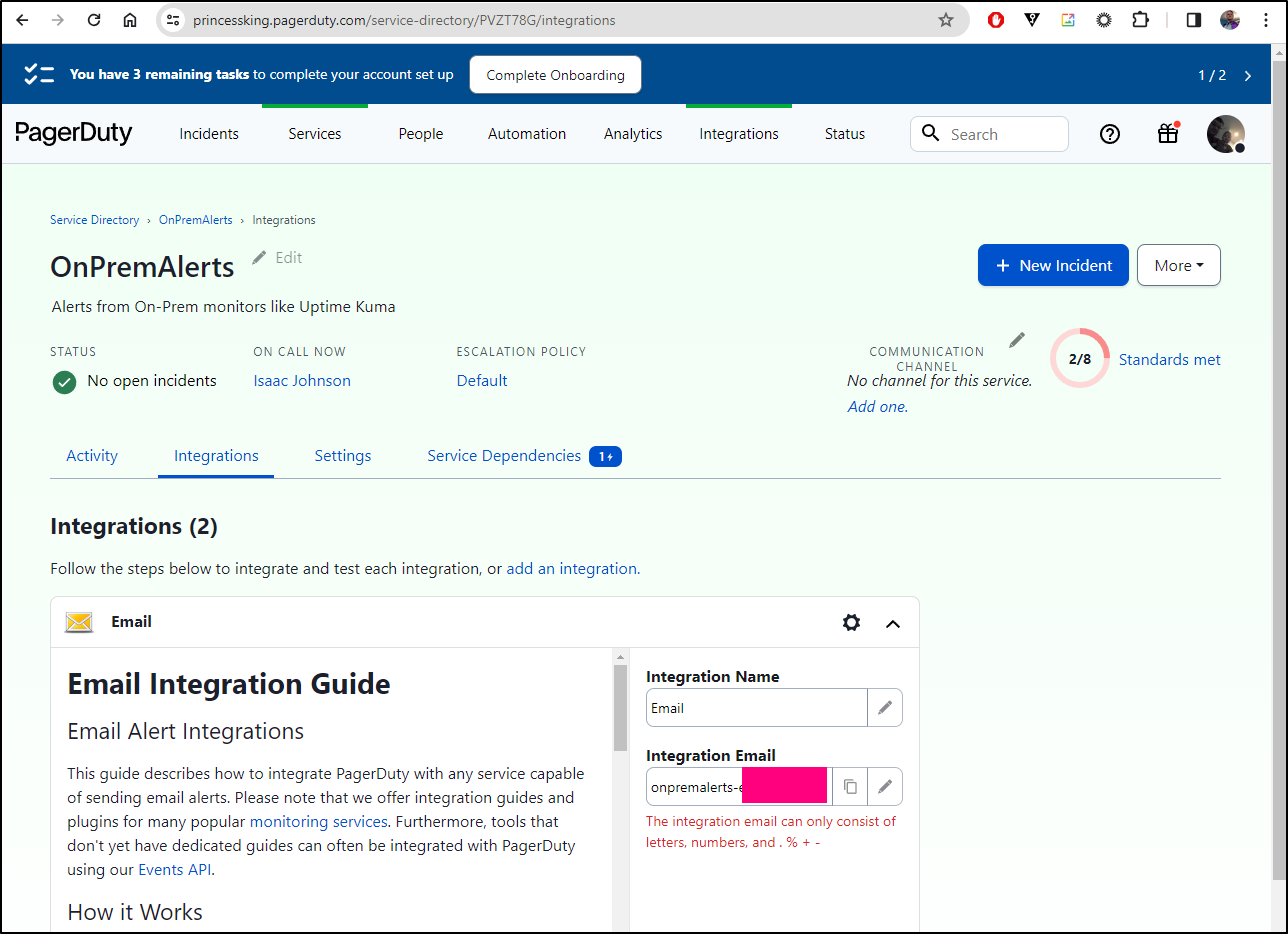
Task: Copy the integration email address
Action: click(x=850, y=787)
